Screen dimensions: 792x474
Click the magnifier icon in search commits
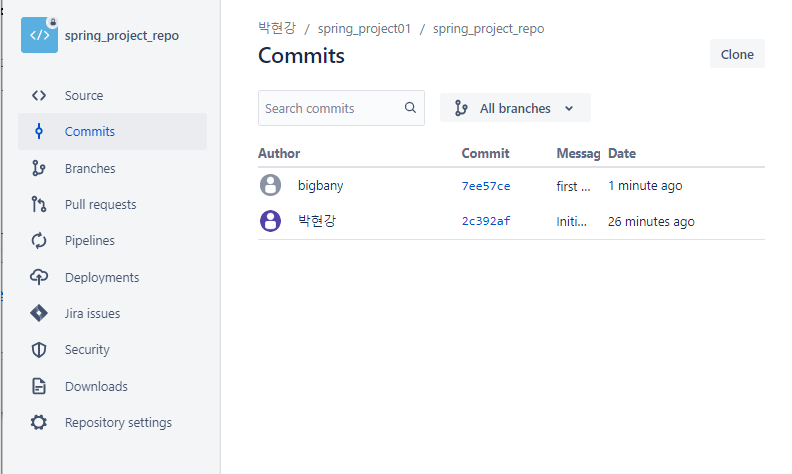pos(410,108)
